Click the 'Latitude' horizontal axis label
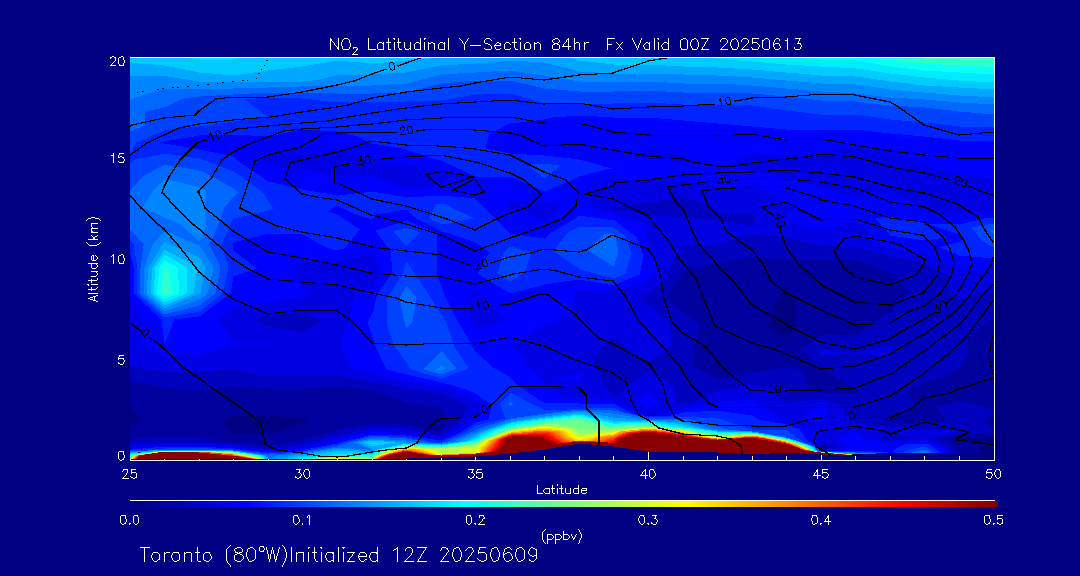The height and width of the screenshot is (576, 1080). tap(562, 490)
